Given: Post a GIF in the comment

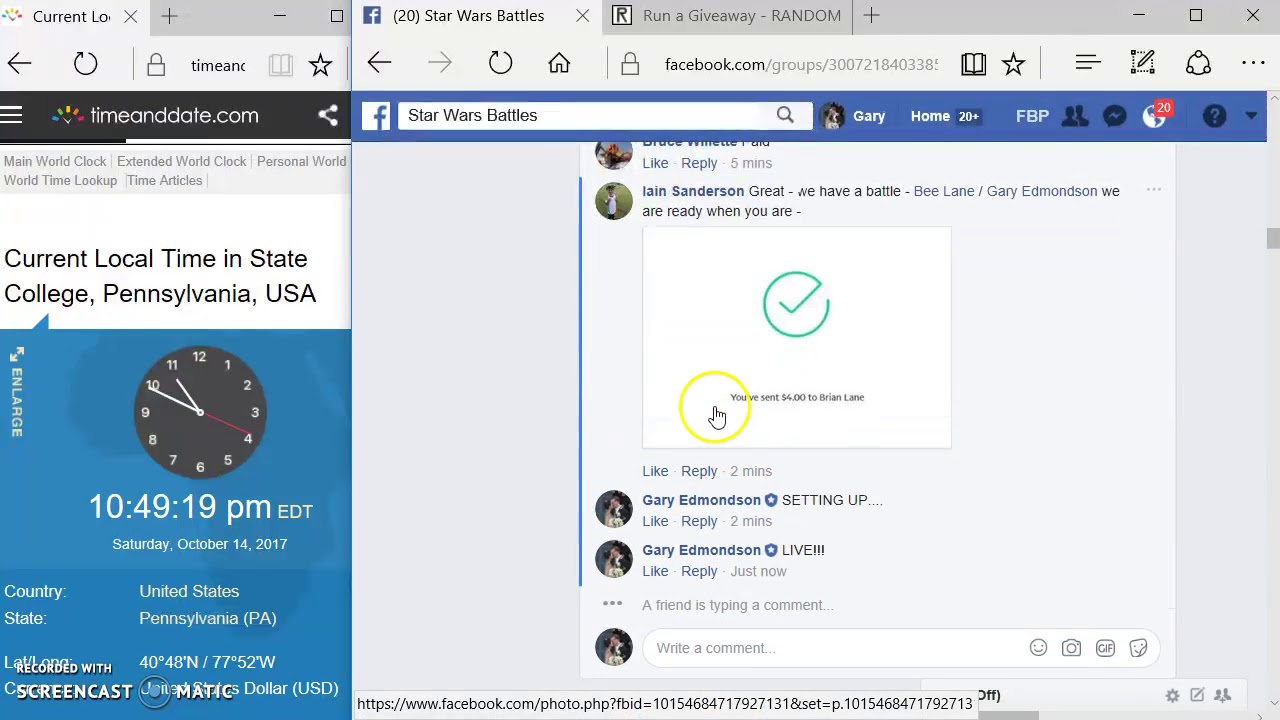Looking at the screenshot, I should click(x=1105, y=648).
